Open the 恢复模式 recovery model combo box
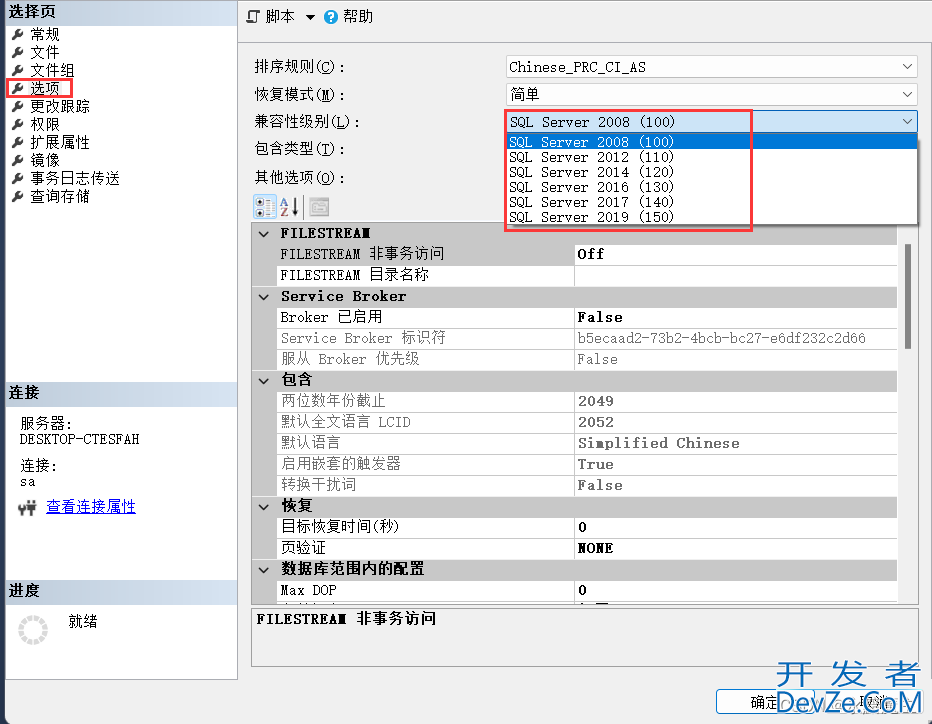The height and width of the screenshot is (724, 932). coord(711,95)
